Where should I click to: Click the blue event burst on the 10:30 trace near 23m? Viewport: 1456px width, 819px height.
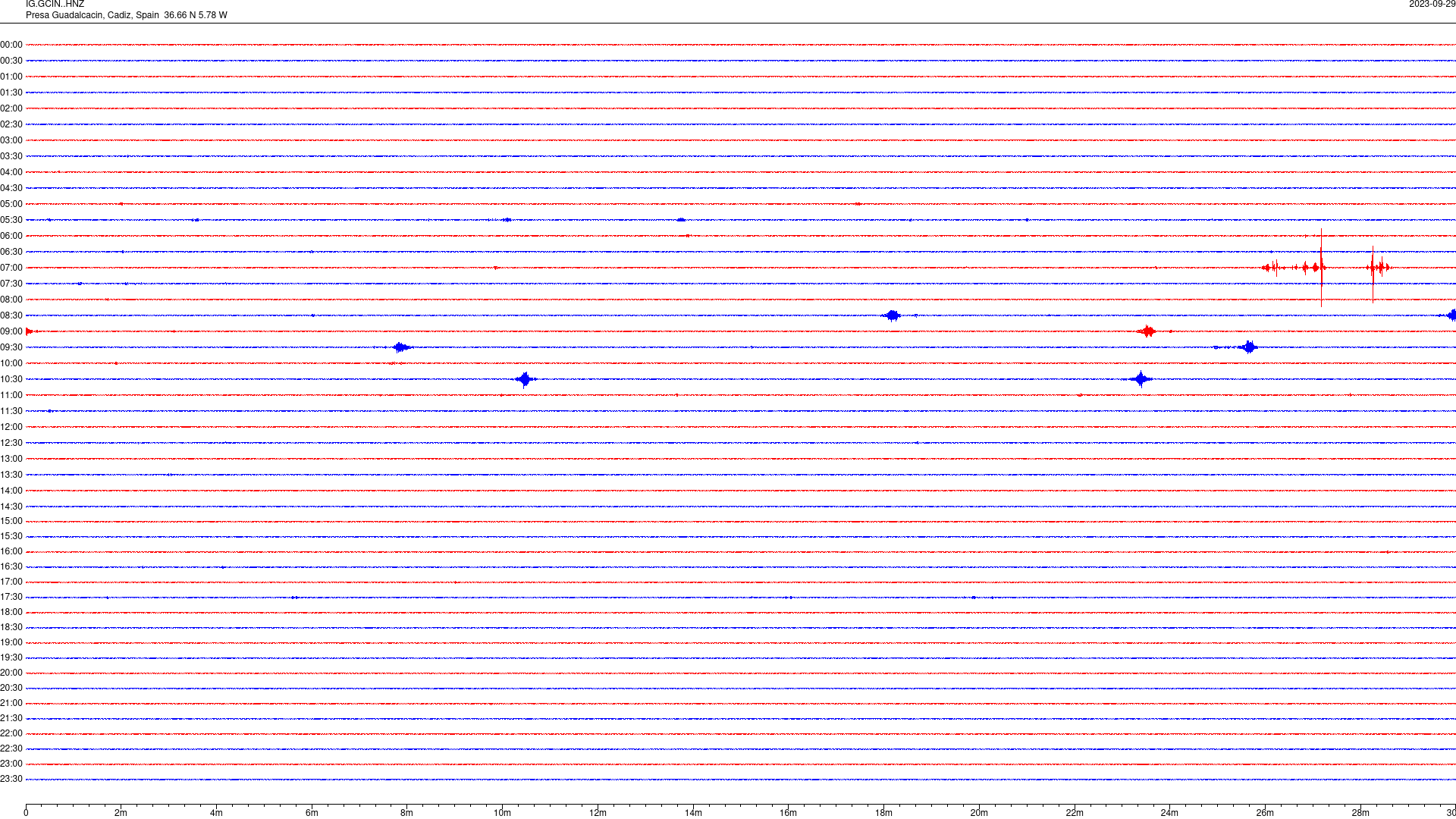[x=1141, y=379]
